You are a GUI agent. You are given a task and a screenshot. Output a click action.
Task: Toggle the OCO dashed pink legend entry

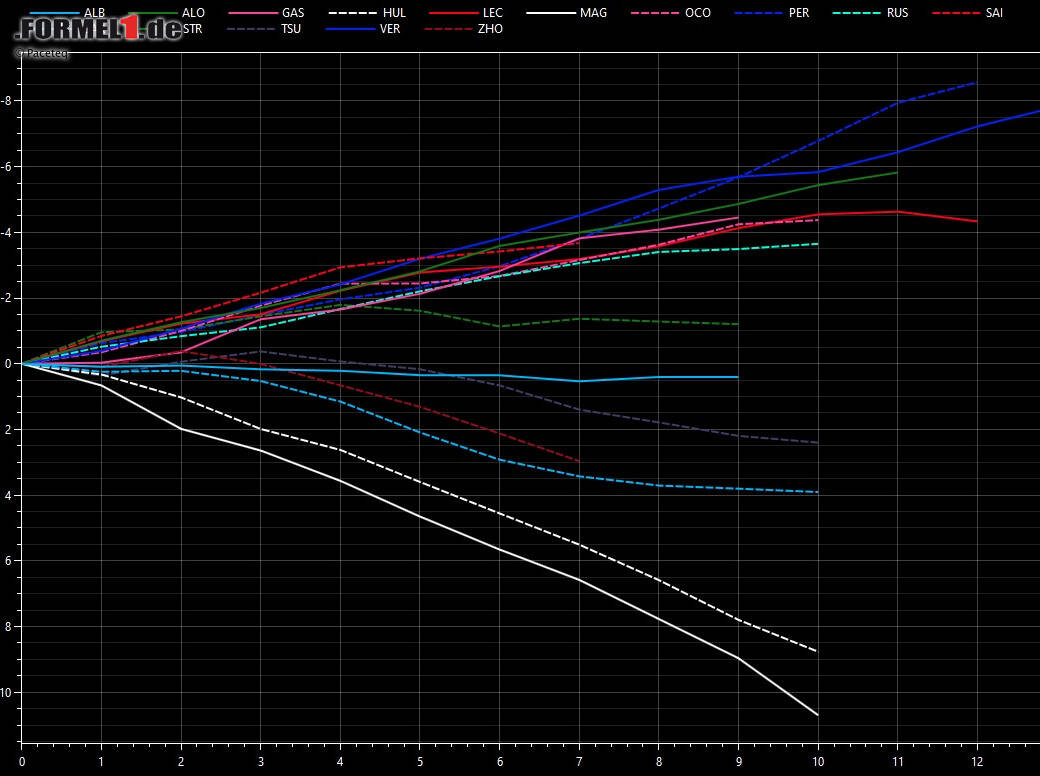point(671,13)
